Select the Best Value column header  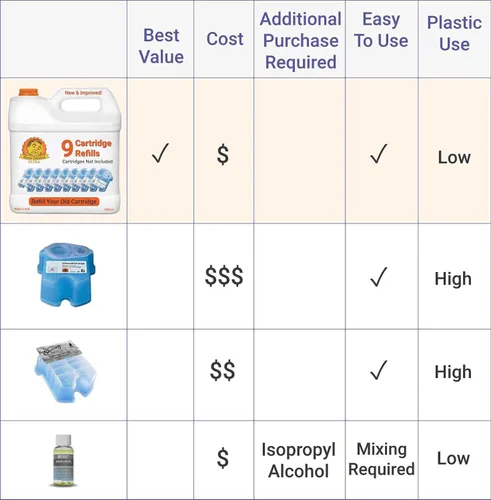tap(161, 46)
